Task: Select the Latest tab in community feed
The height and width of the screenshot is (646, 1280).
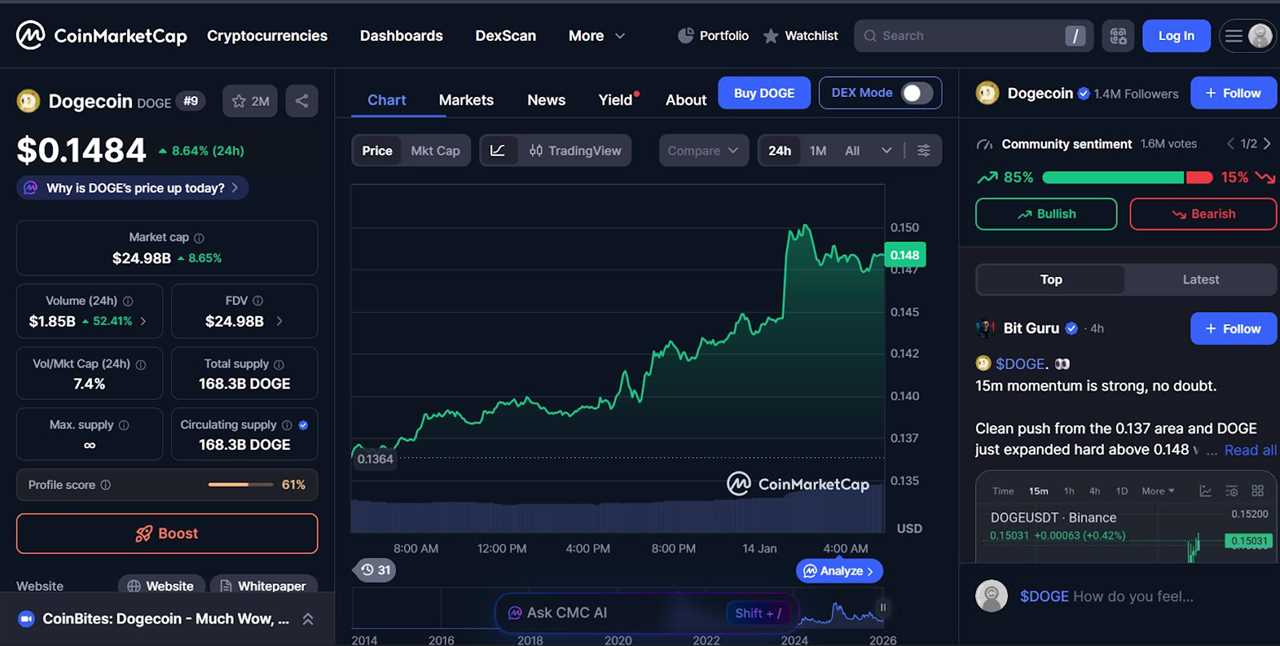Action: point(1200,279)
